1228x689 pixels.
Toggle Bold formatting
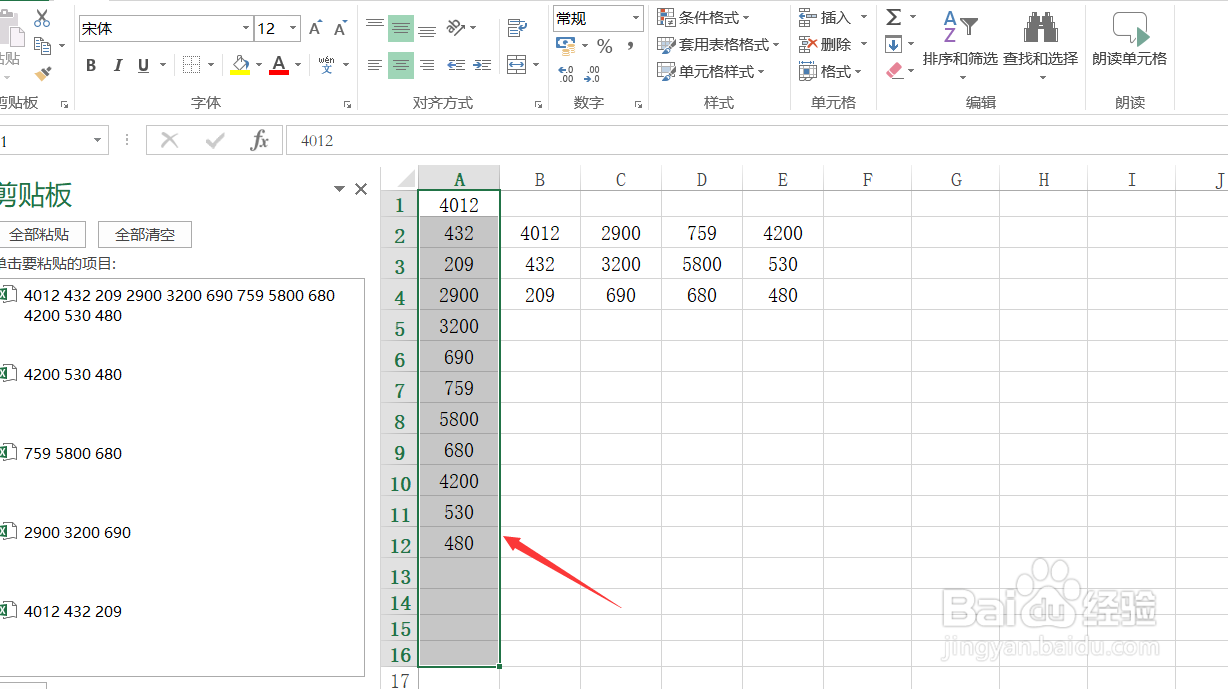[91, 65]
